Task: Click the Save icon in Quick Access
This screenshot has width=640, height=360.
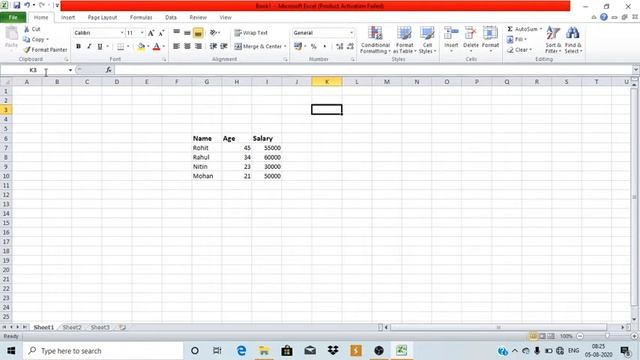Action: [17, 5]
